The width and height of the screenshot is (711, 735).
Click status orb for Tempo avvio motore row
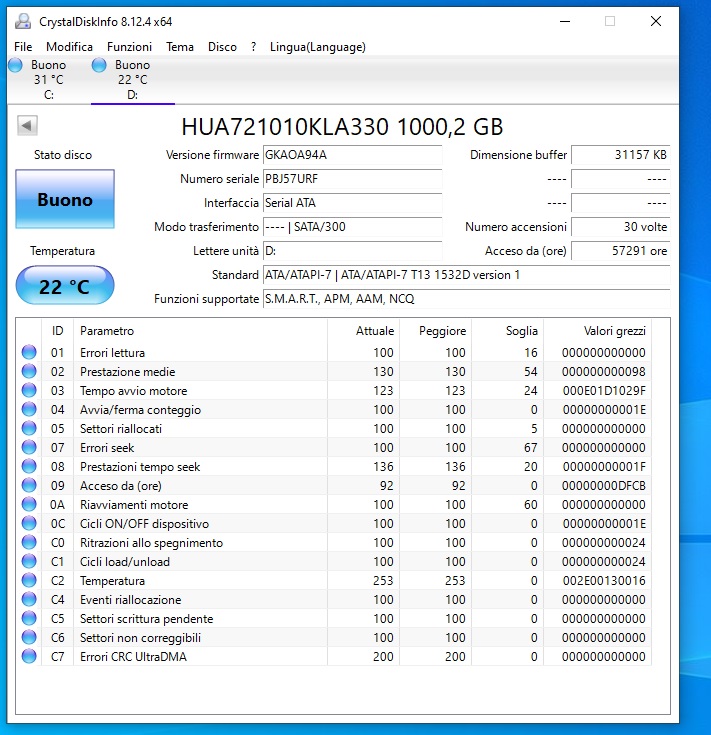click(x=29, y=390)
